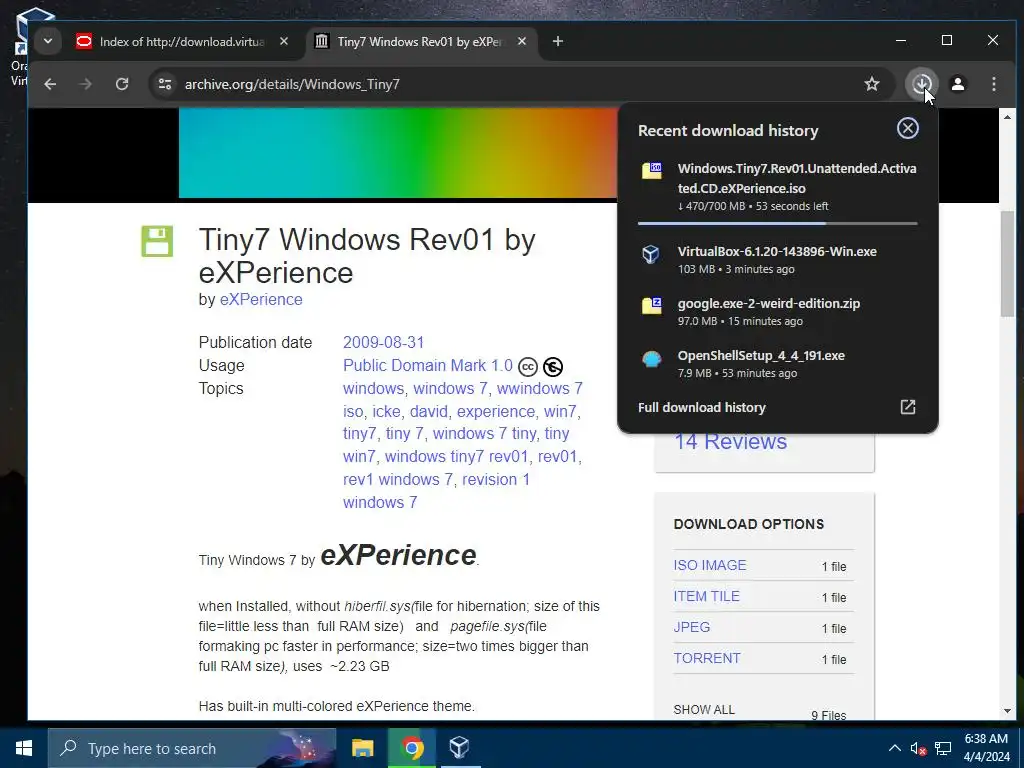The height and width of the screenshot is (768, 1024).
Task: Click Full download history
Action: click(x=701, y=408)
